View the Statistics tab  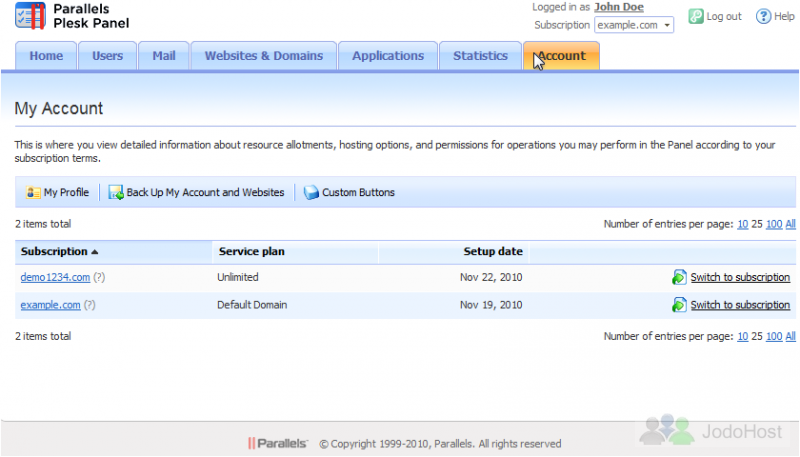[x=480, y=56]
